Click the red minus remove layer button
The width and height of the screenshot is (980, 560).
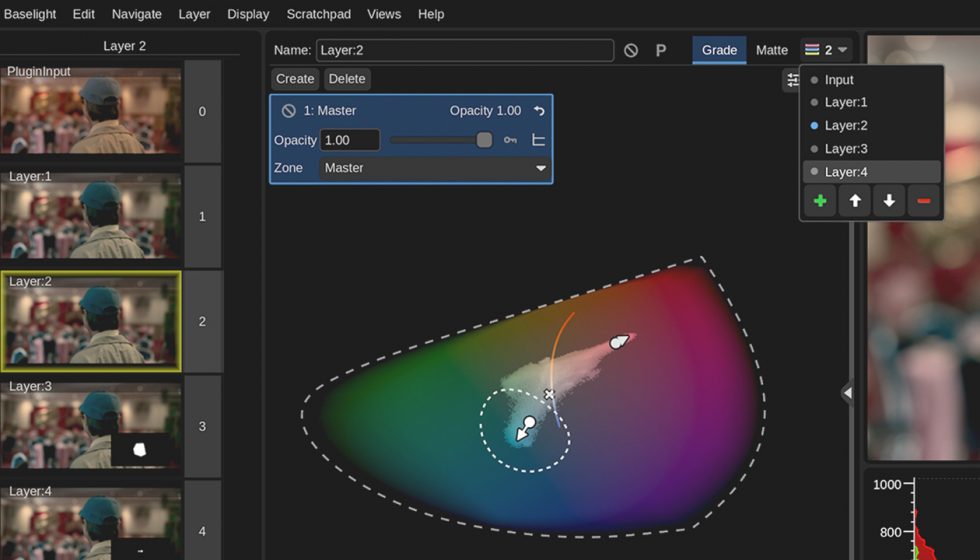923,201
